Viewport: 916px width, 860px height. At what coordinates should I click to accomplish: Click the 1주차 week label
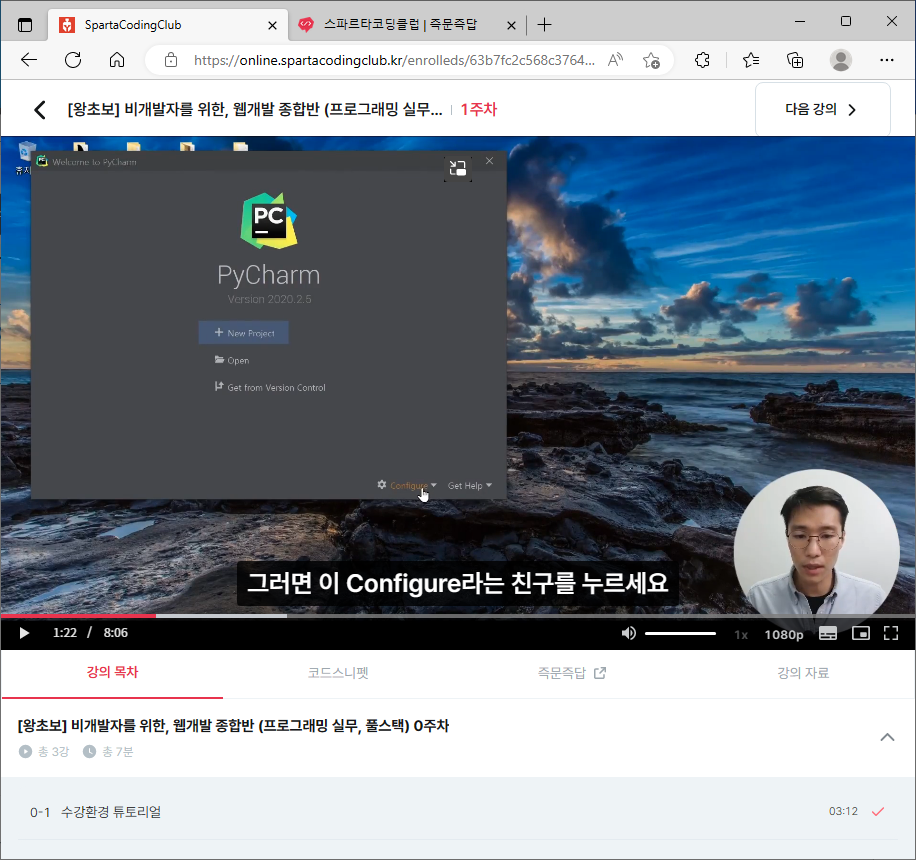(478, 109)
